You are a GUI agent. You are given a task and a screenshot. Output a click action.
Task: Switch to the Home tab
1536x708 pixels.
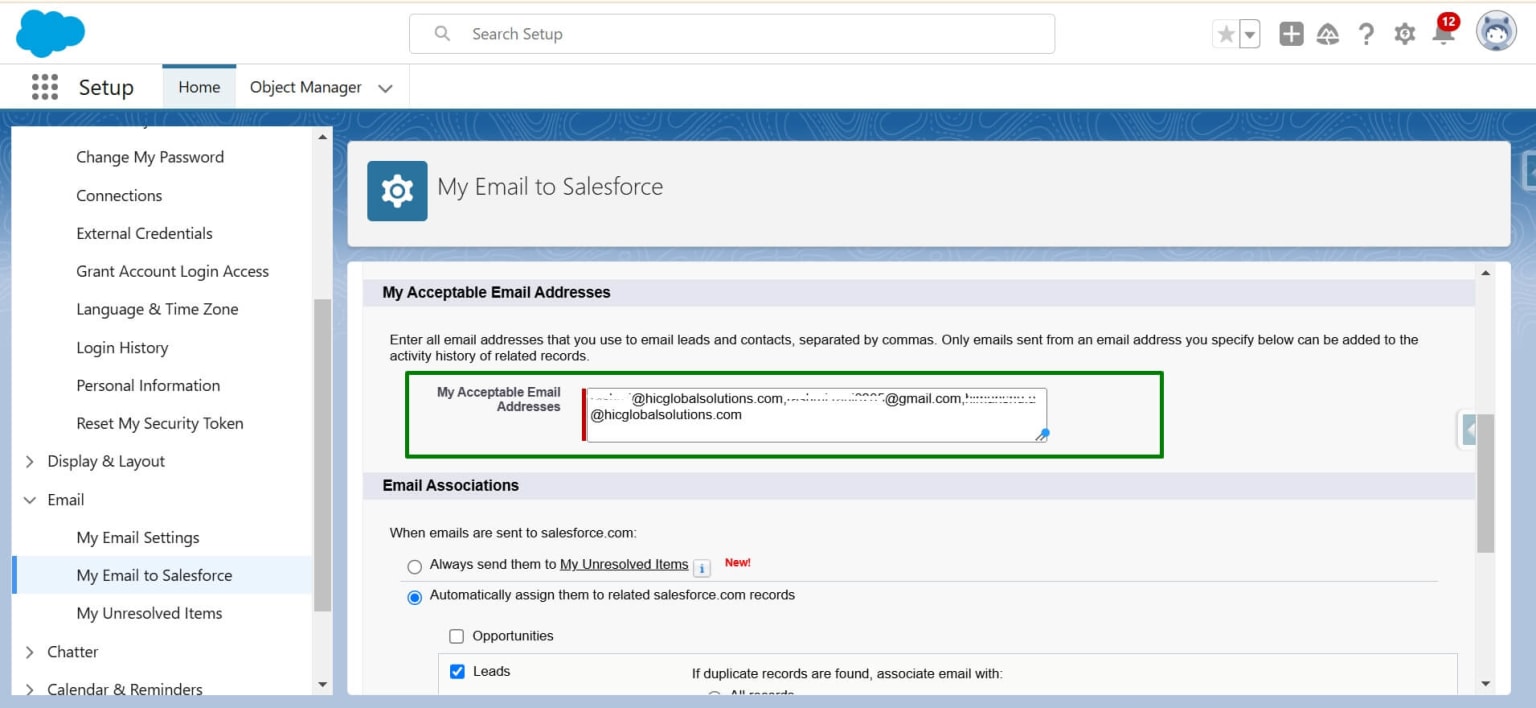[199, 87]
